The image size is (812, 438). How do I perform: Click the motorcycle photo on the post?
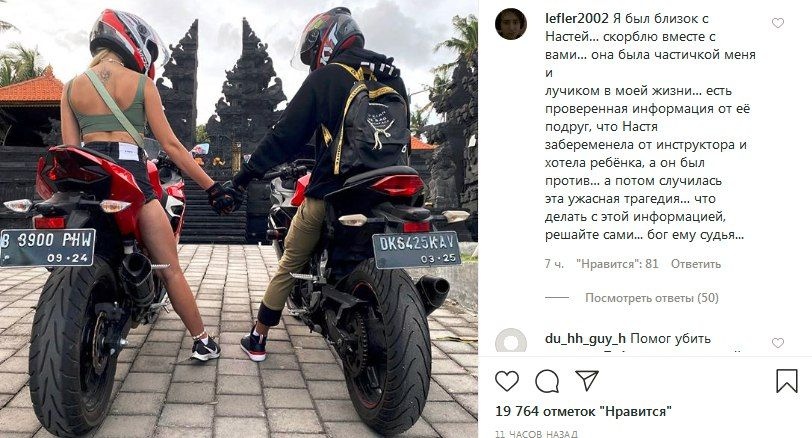click(239, 219)
